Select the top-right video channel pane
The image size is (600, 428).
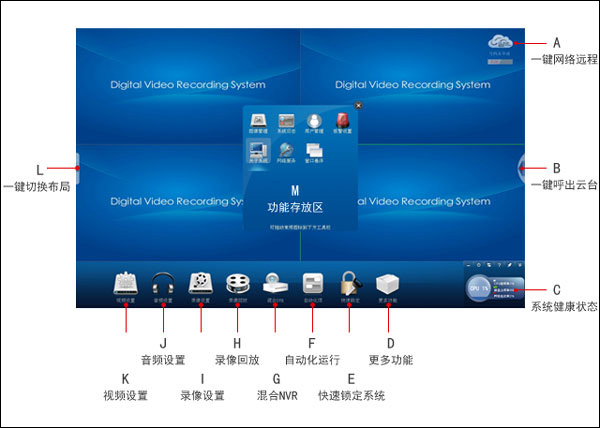[x=412, y=86]
